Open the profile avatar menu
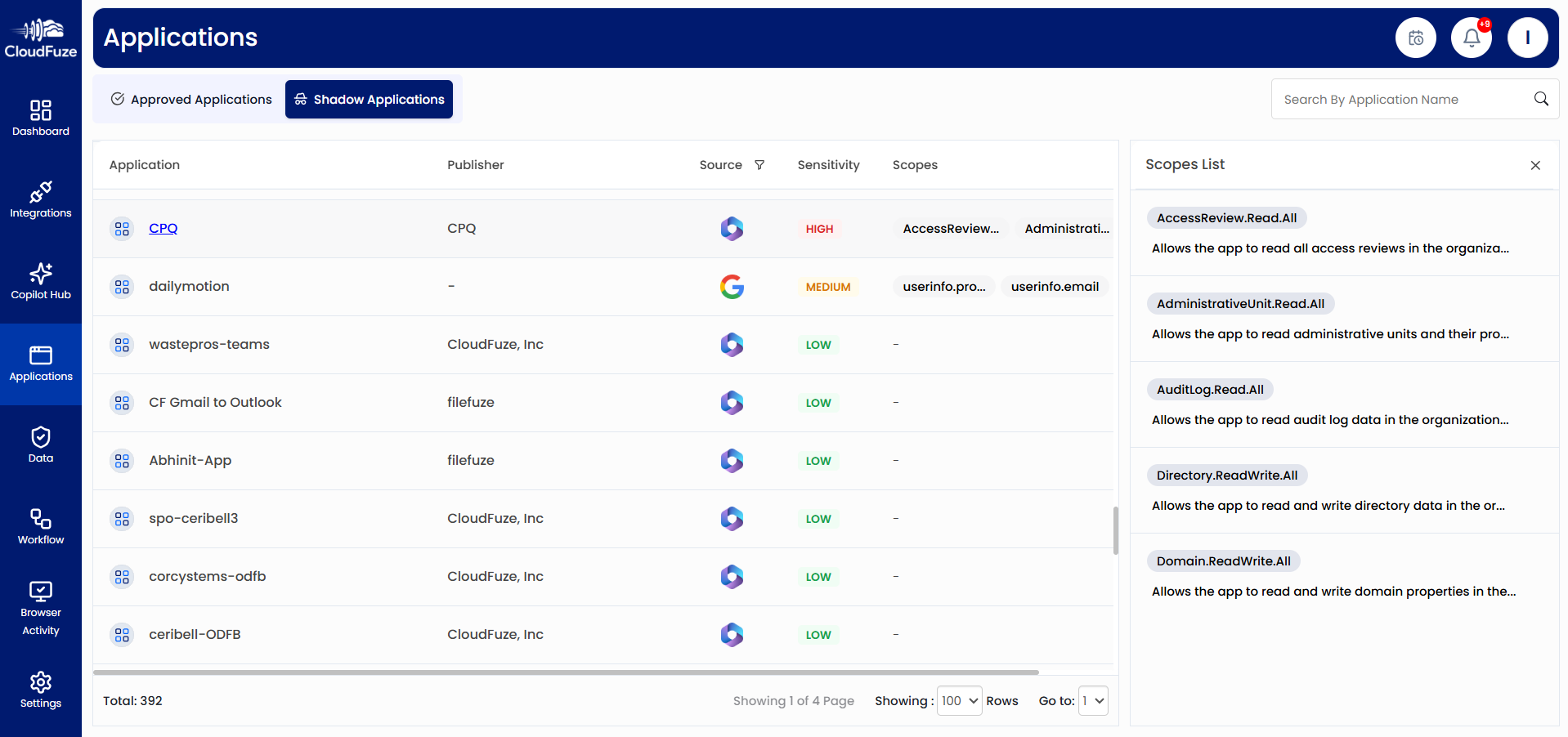 pyautogui.click(x=1527, y=37)
